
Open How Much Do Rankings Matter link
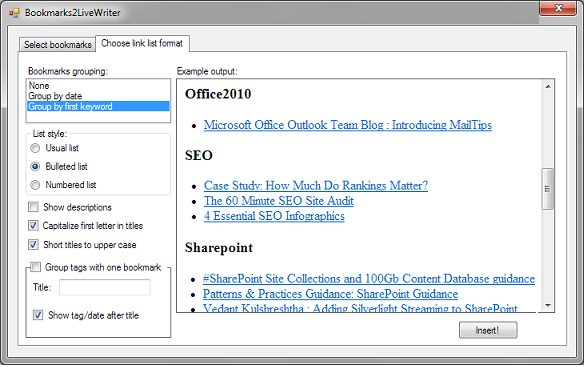[x=316, y=186]
